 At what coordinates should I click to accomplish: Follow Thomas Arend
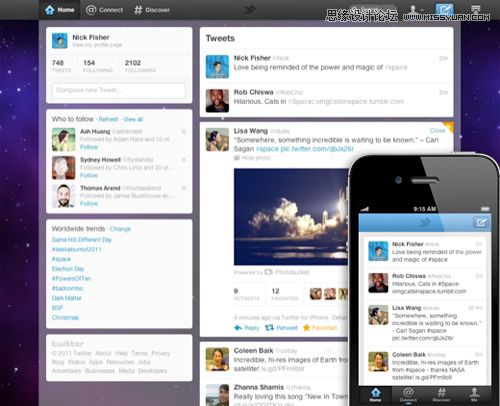(x=89, y=204)
